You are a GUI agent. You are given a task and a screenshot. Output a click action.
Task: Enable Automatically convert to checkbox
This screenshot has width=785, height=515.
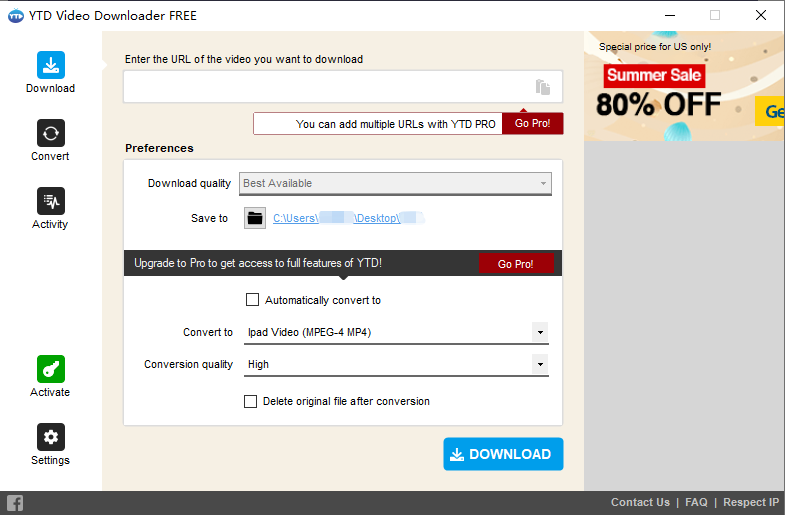252,300
